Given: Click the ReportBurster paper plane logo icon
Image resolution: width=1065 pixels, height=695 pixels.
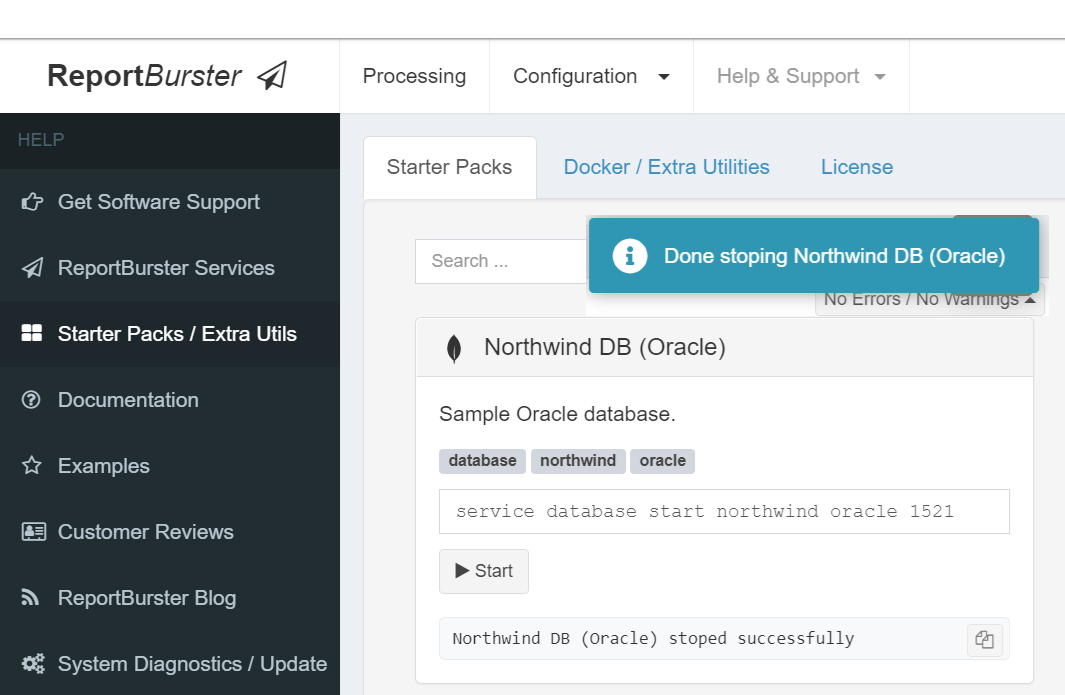Looking at the screenshot, I should point(271,73).
